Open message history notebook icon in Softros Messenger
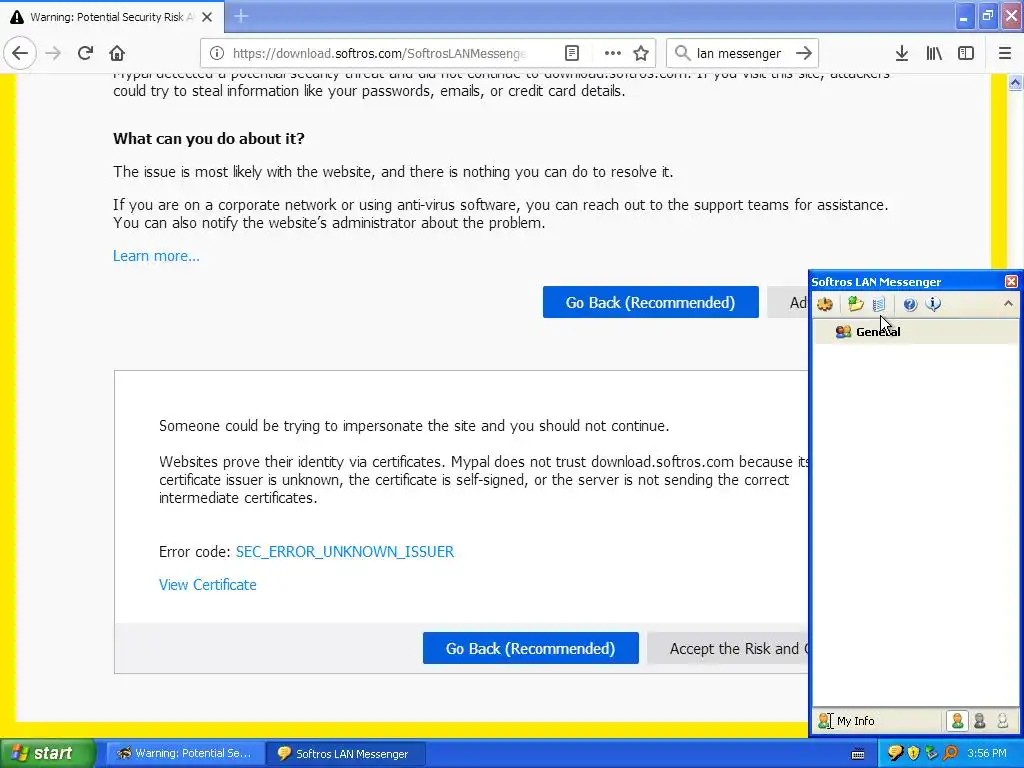 pos(879,304)
